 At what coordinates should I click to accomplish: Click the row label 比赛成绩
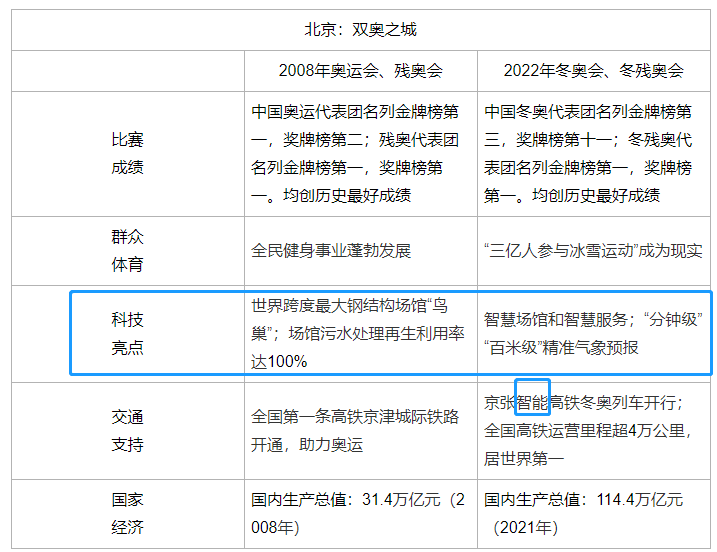(128, 154)
